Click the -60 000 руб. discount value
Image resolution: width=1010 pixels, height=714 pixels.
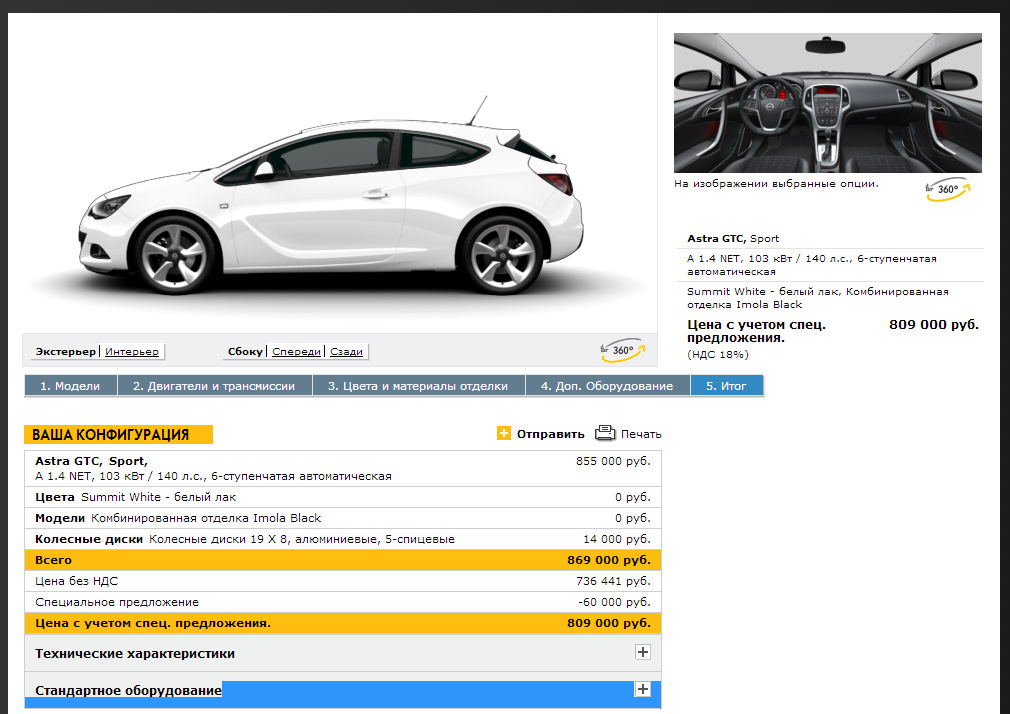(615, 602)
